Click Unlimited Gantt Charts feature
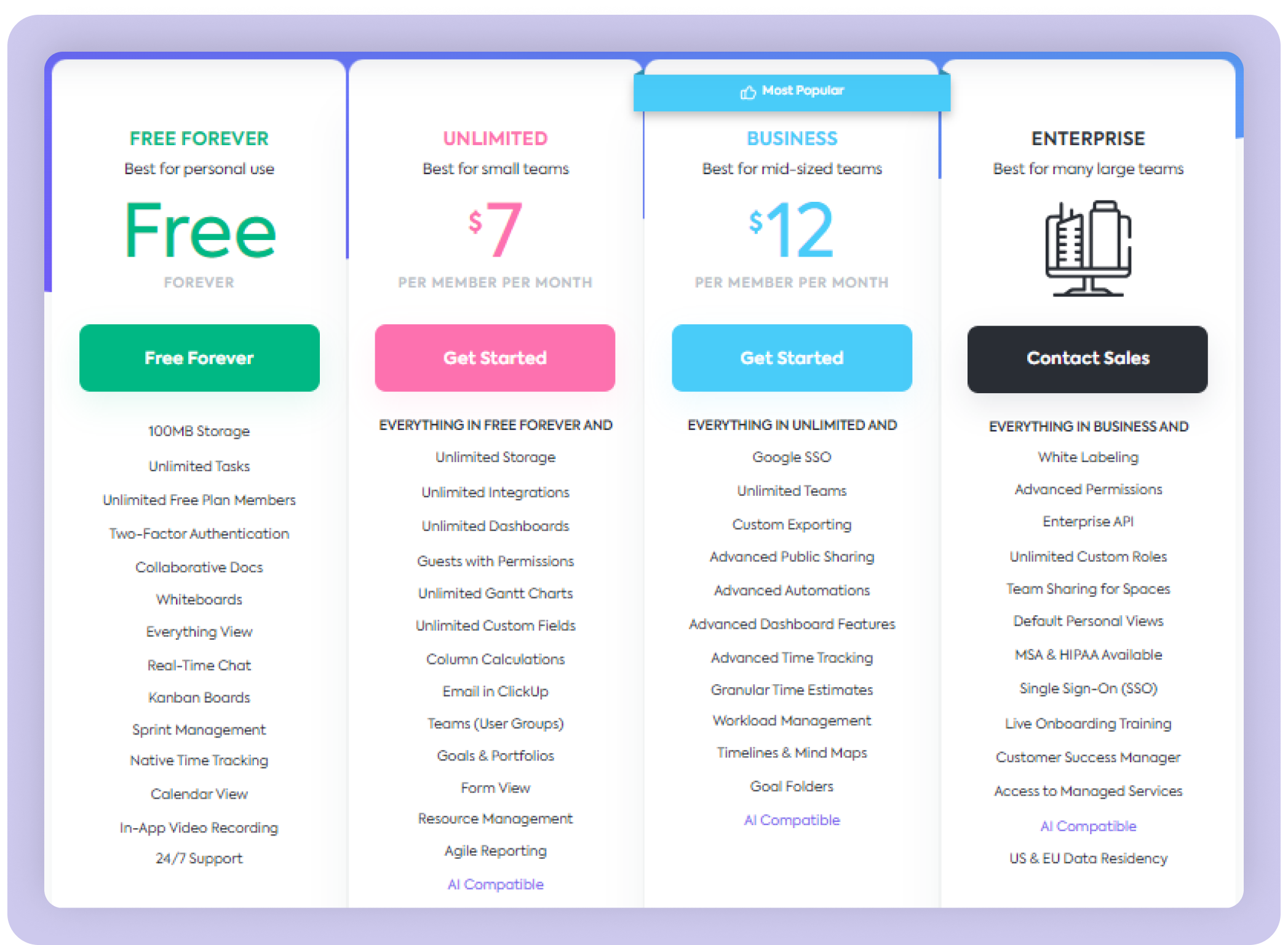The image size is (1288, 945). (496, 594)
